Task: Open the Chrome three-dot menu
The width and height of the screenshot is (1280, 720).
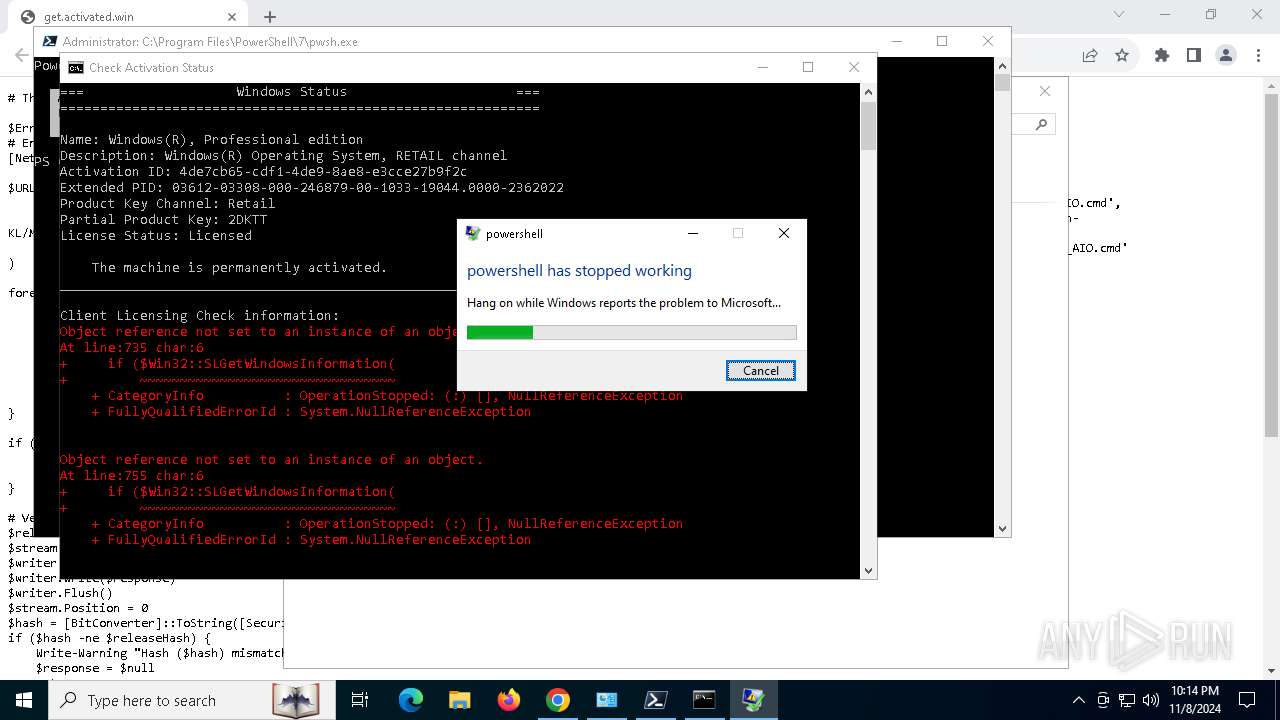Action: (1257, 55)
